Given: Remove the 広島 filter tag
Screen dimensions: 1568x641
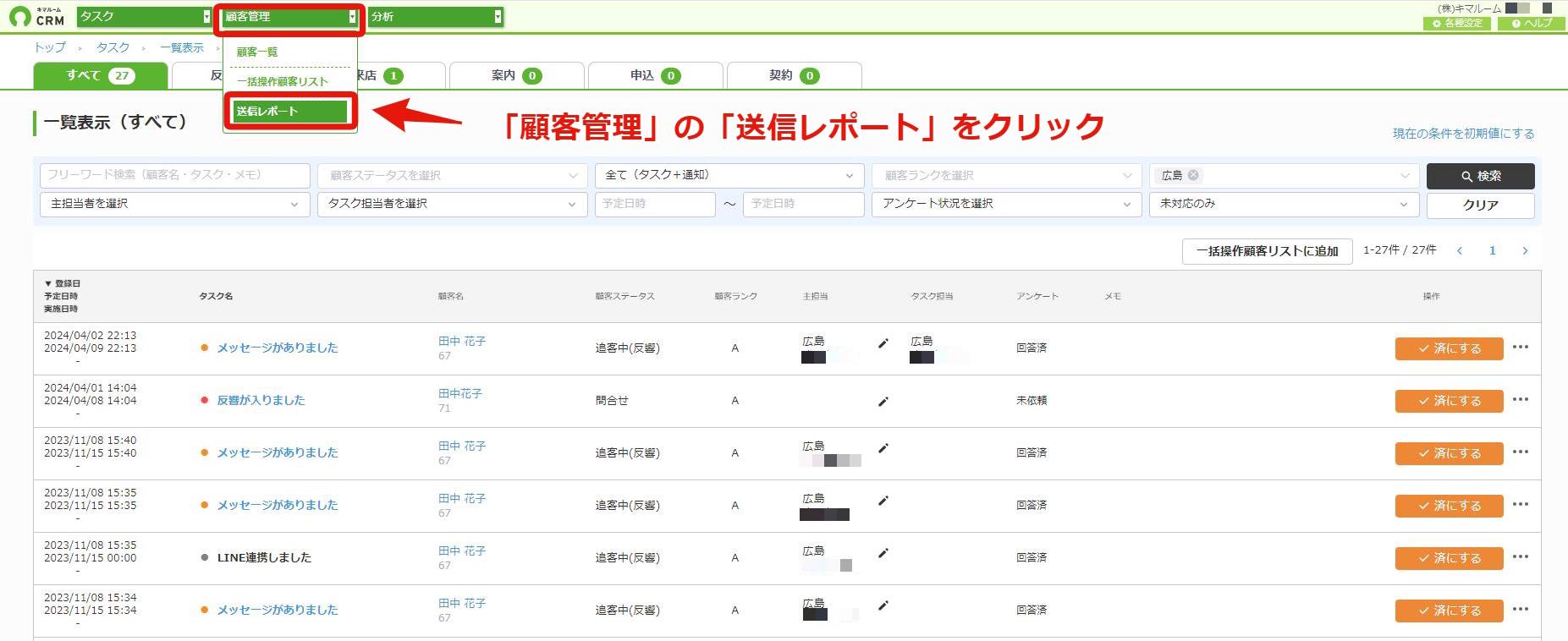Looking at the screenshot, I should pyautogui.click(x=1193, y=175).
